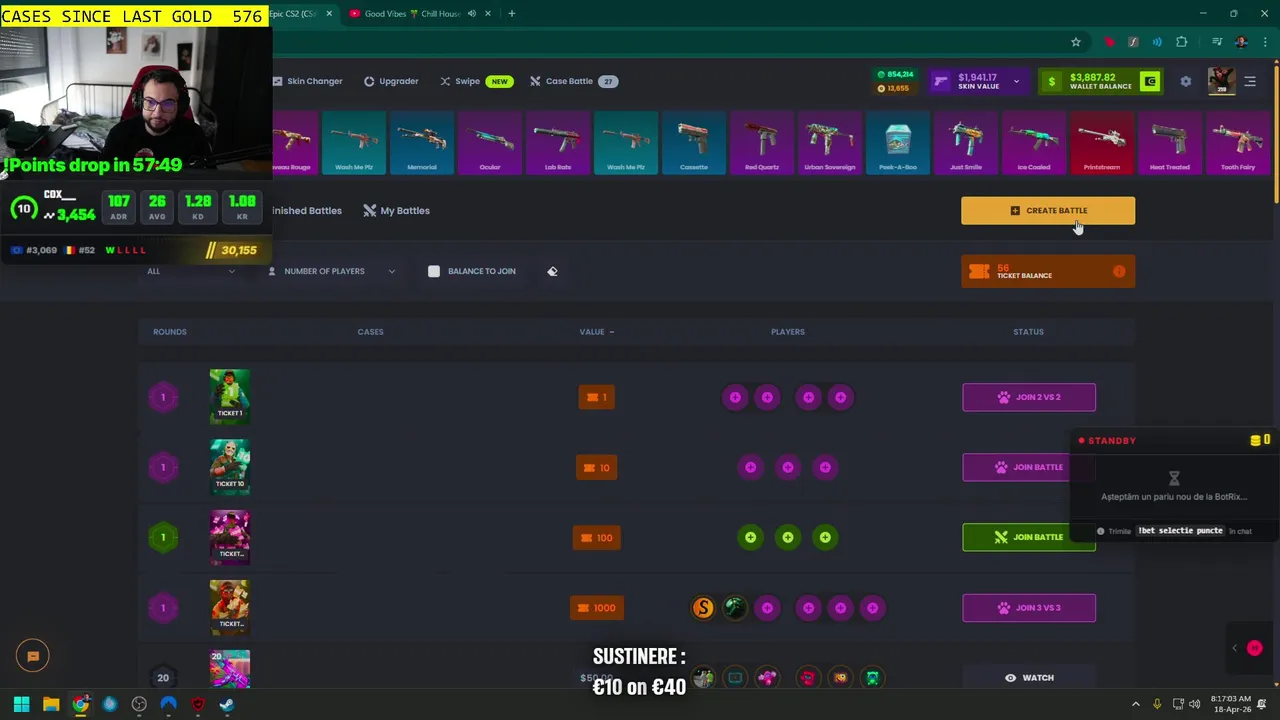Expand the overlay arrow beside record circle
Screen dimensions: 1280x720
coord(1234,648)
